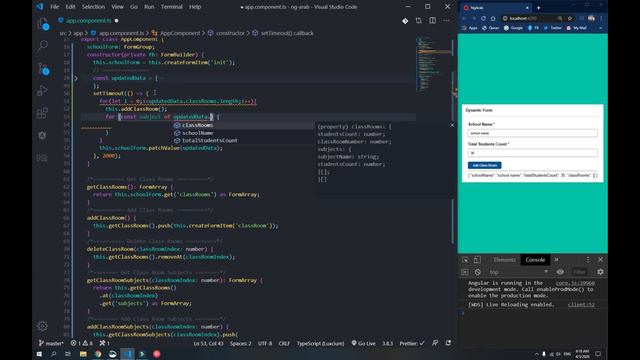This screenshot has height=360, width=640.
Task: Open DevTools customize menu with three dots
Action: (588, 260)
